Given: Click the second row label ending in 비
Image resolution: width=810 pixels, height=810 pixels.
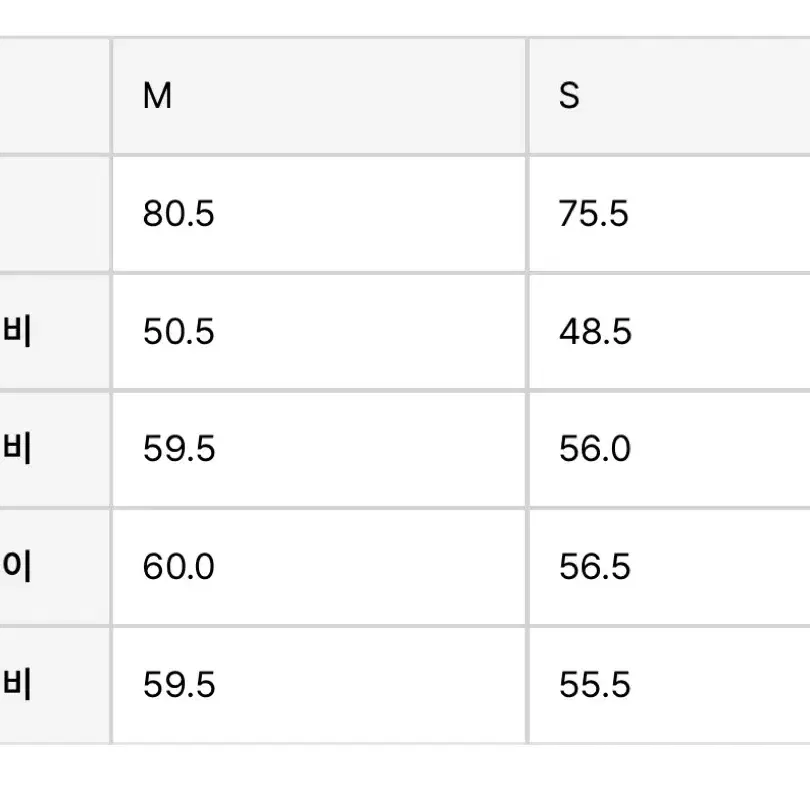Looking at the screenshot, I should pyautogui.click(x=17, y=448).
